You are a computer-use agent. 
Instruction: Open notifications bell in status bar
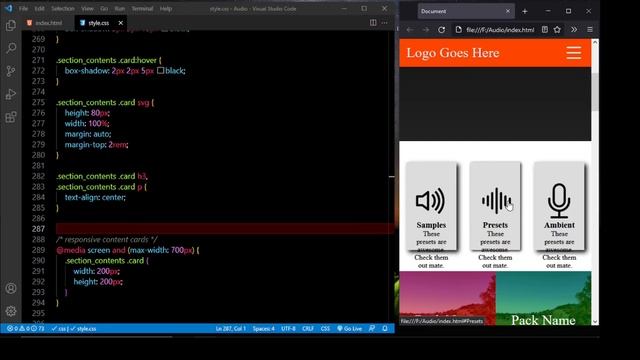pos(385,329)
